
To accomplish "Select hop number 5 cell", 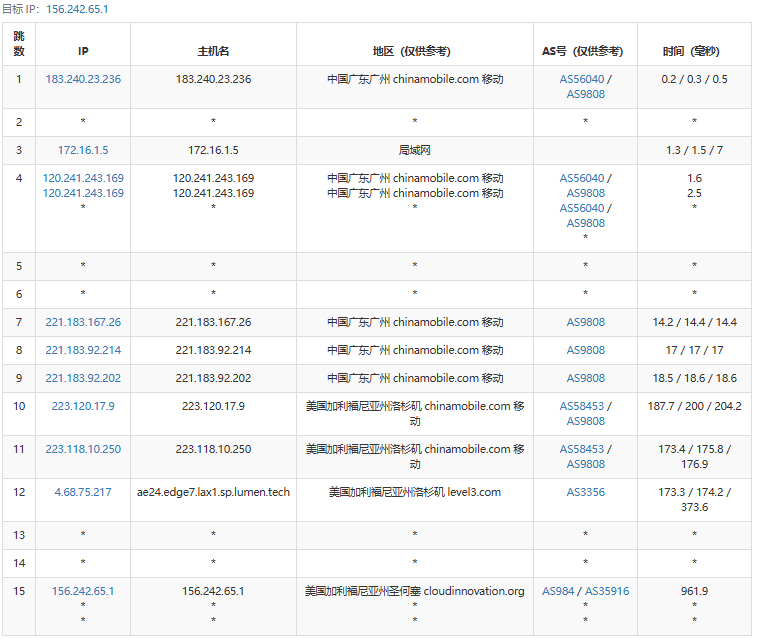I will click(x=19, y=266).
